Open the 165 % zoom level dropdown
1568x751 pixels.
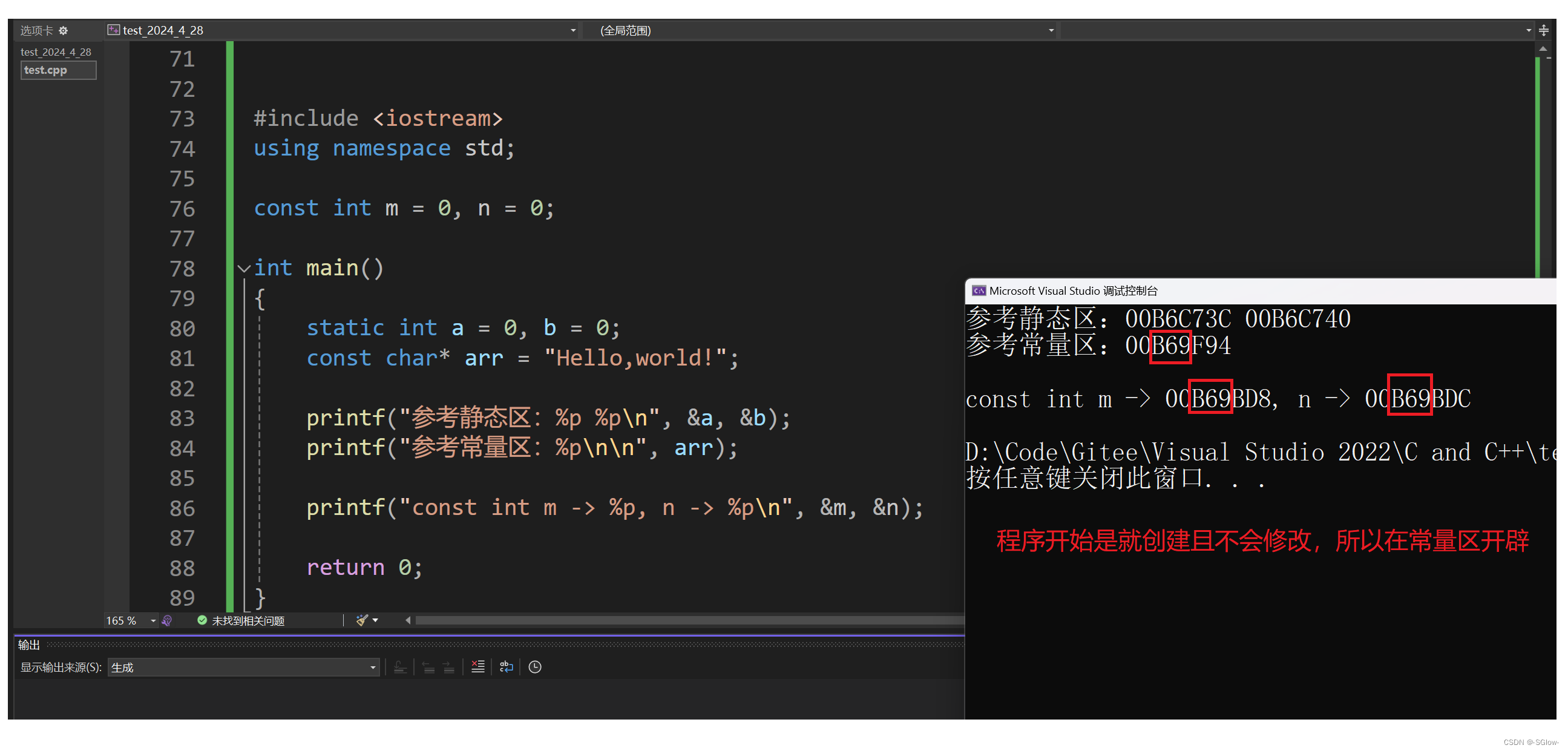tap(153, 621)
